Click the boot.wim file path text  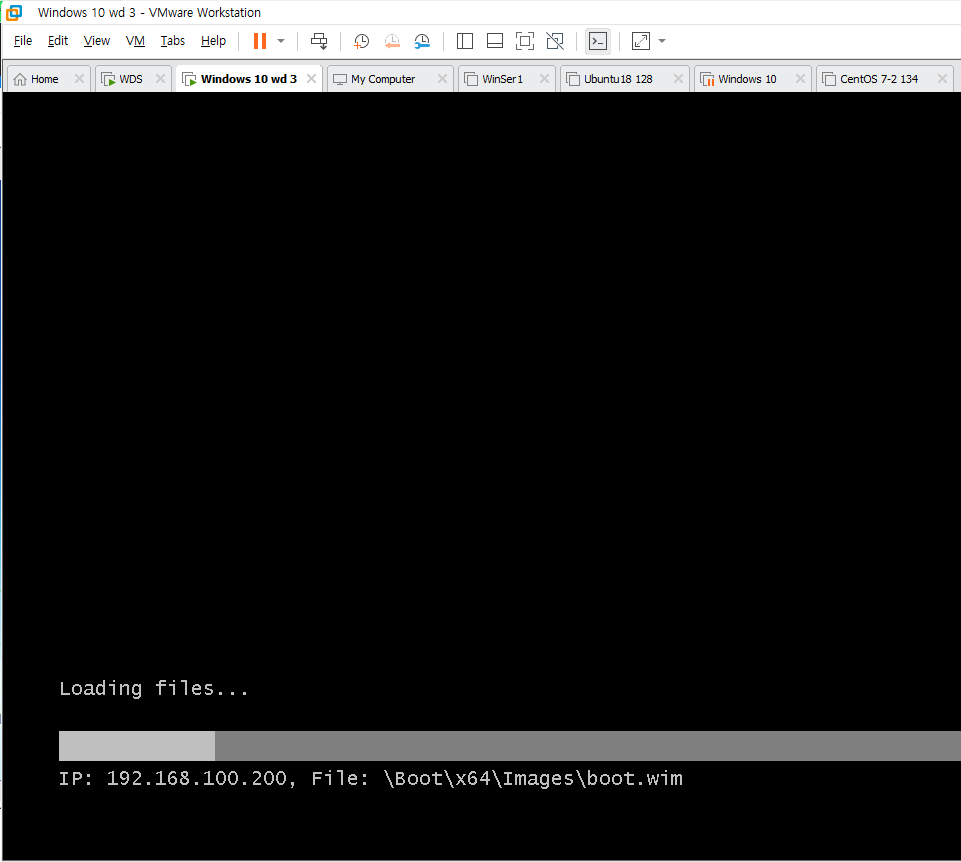tap(533, 779)
